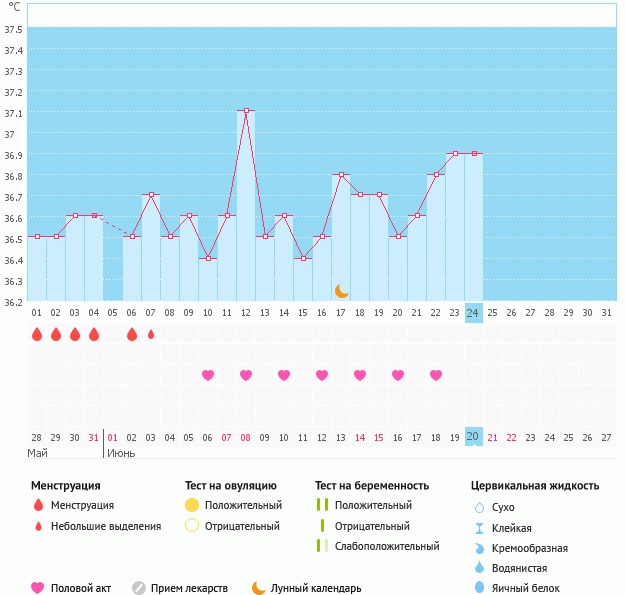
Task: Click the heart icon under cycle day 22
Action: coord(436,375)
